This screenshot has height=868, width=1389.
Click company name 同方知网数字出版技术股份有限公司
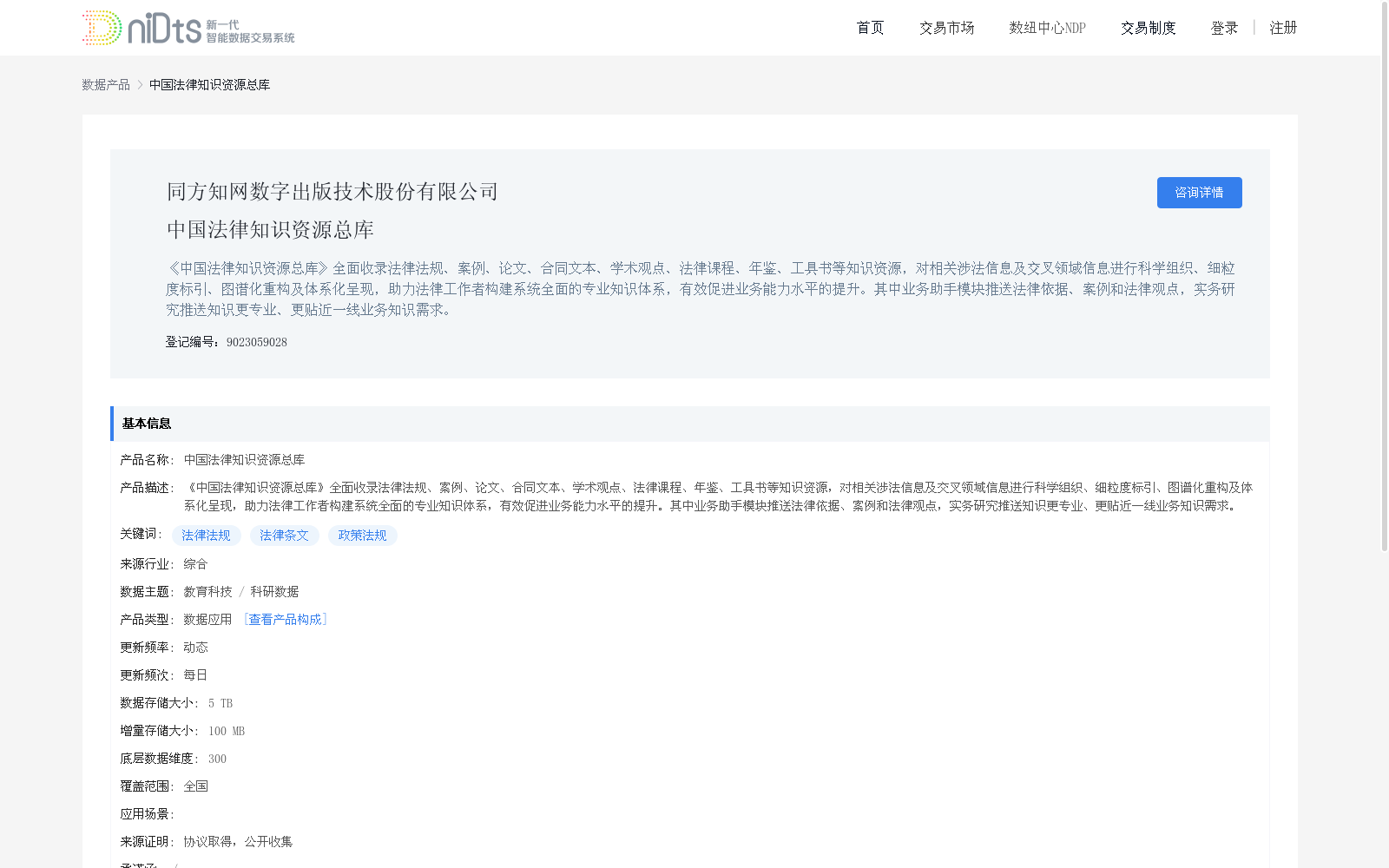click(332, 192)
